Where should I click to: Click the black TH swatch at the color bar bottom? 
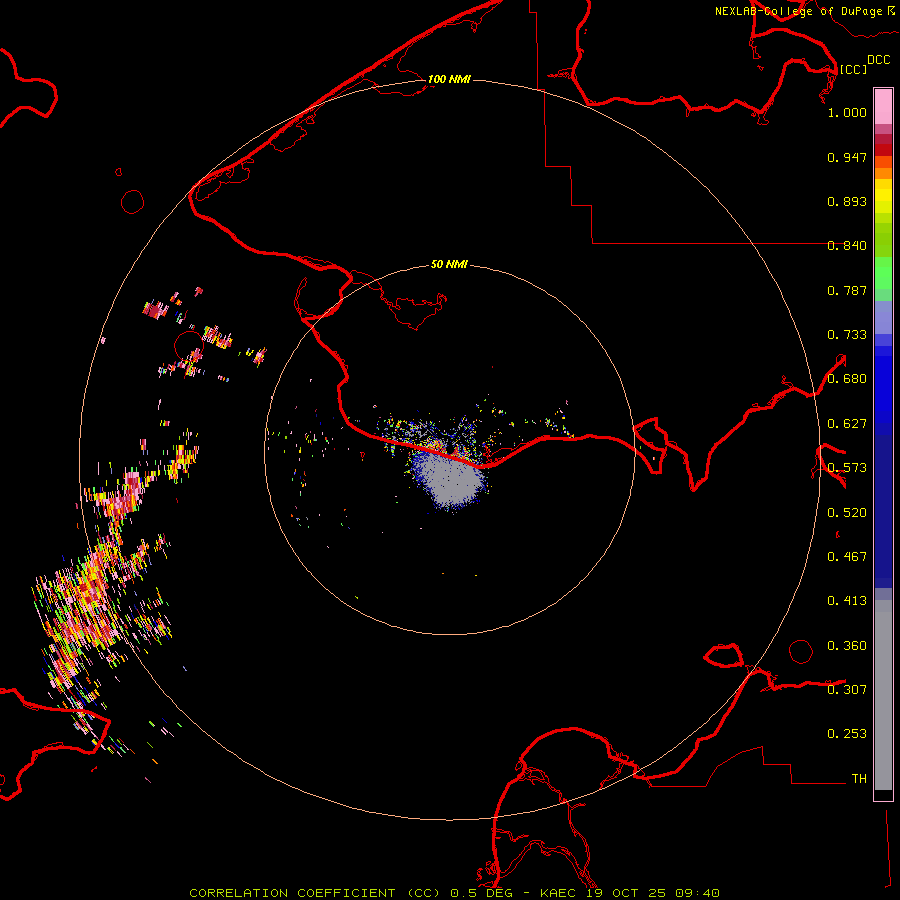[883, 795]
